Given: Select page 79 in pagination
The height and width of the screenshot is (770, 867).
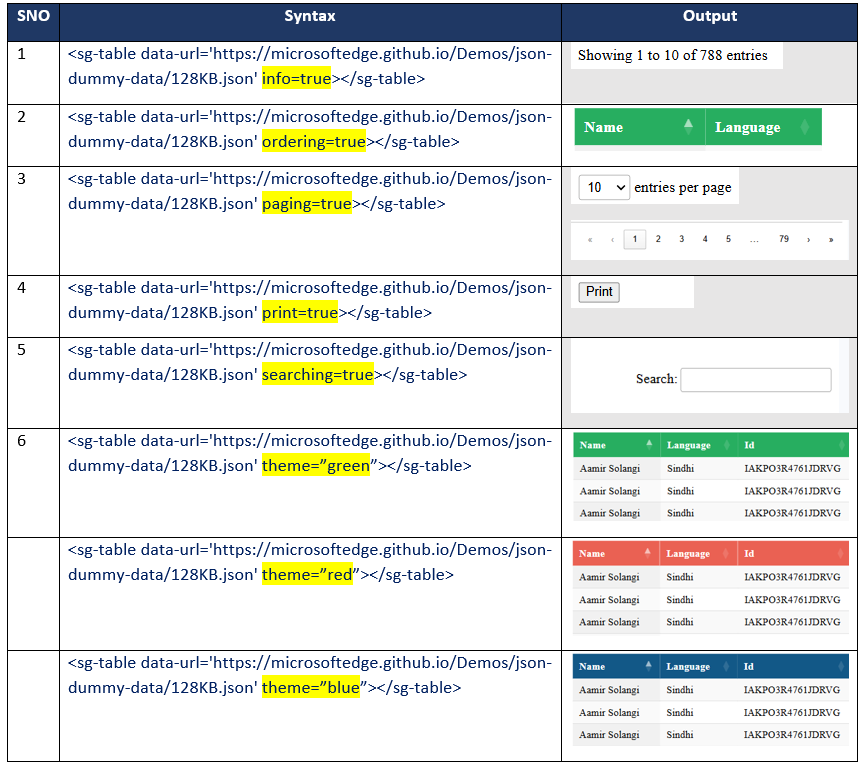Looking at the screenshot, I should click(784, 239).
